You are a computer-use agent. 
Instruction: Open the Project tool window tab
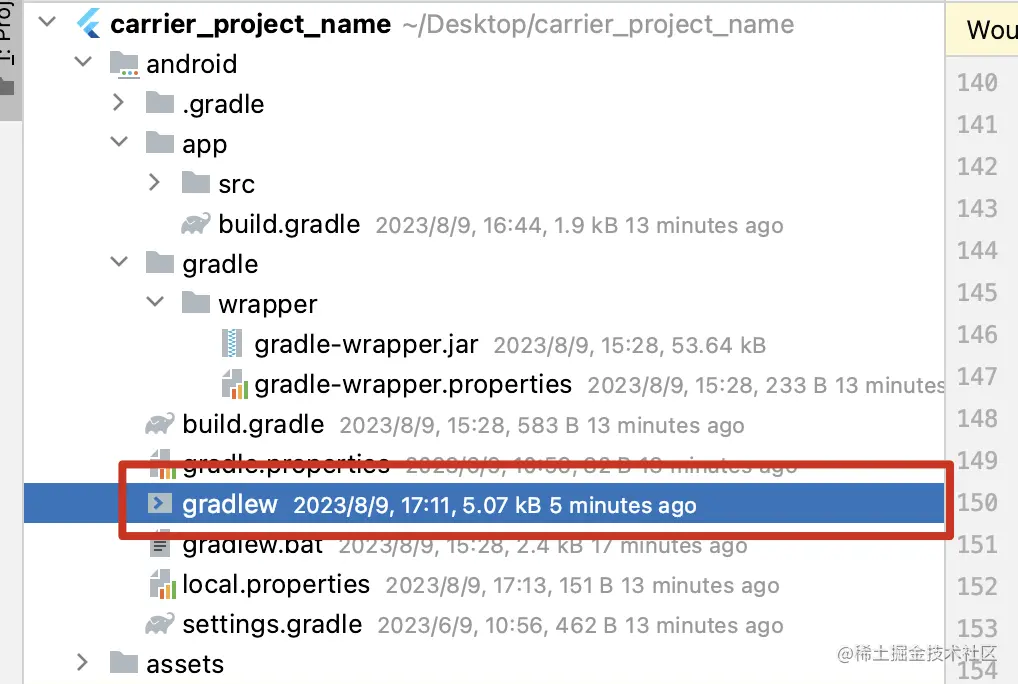click(8, 50)
